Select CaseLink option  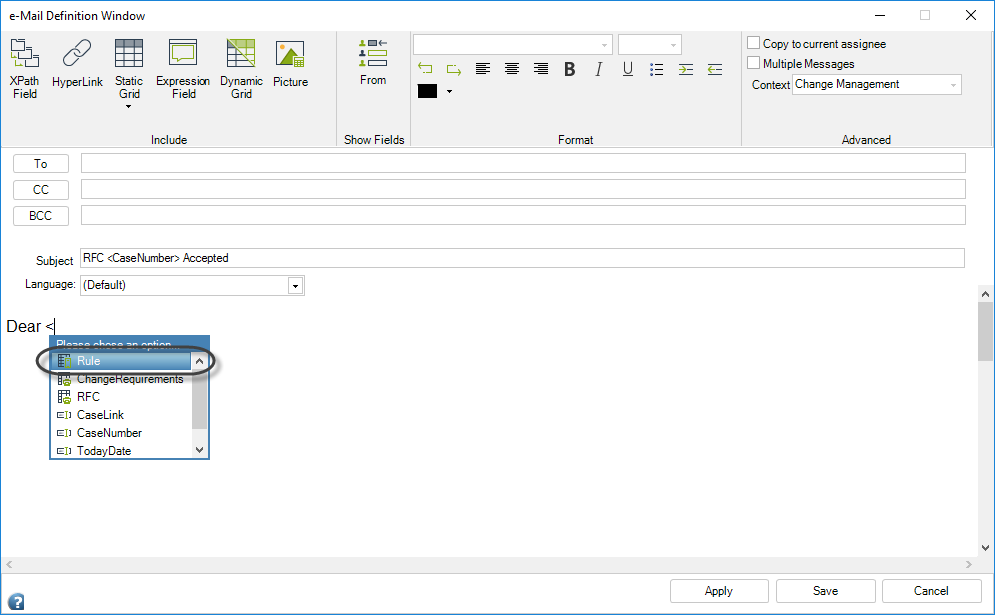(123, 415)
